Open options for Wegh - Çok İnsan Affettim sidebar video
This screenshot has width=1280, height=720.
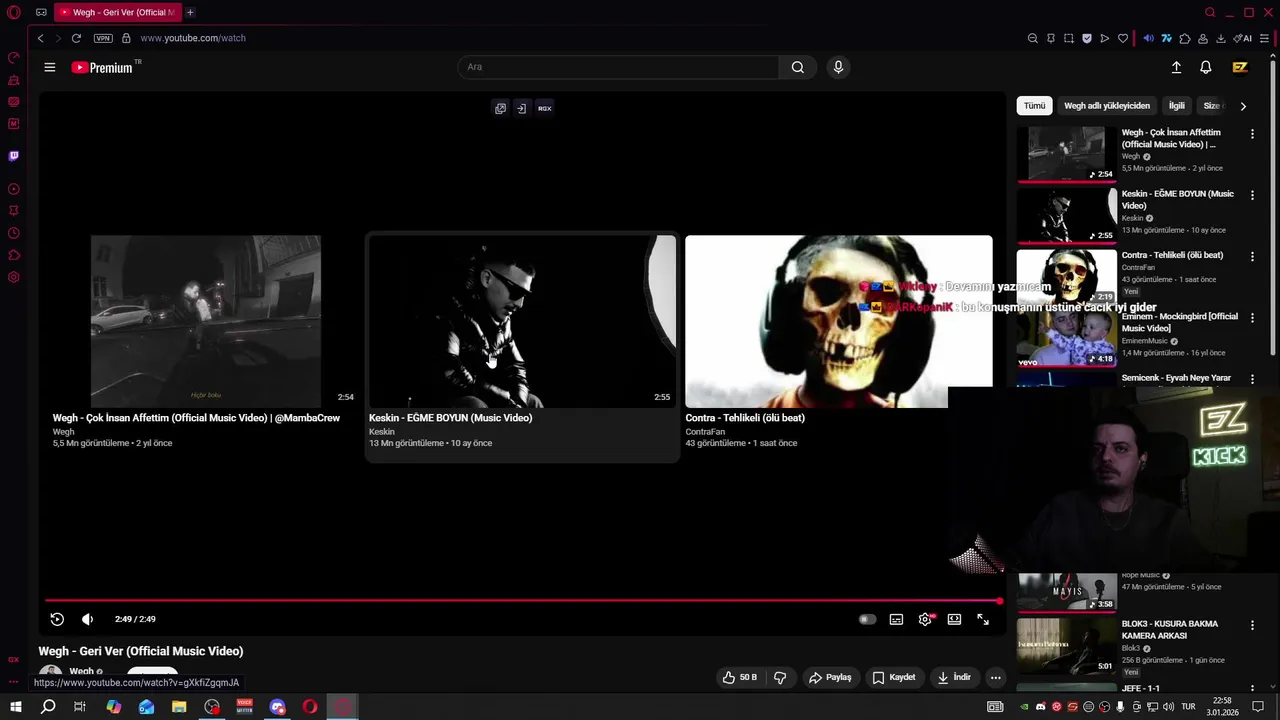[x=1252, y=133]
